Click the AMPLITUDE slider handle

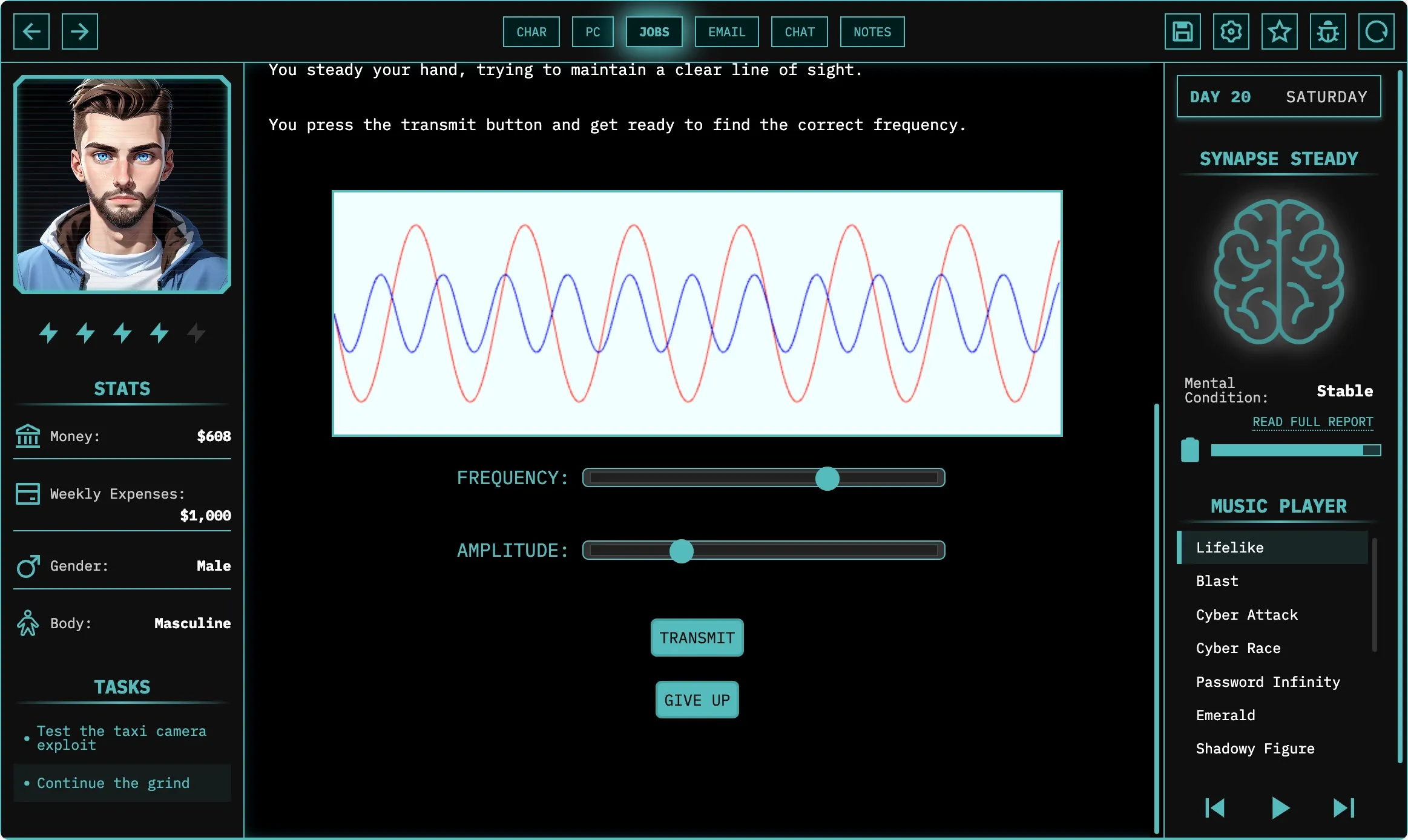(x=681, y=551)
